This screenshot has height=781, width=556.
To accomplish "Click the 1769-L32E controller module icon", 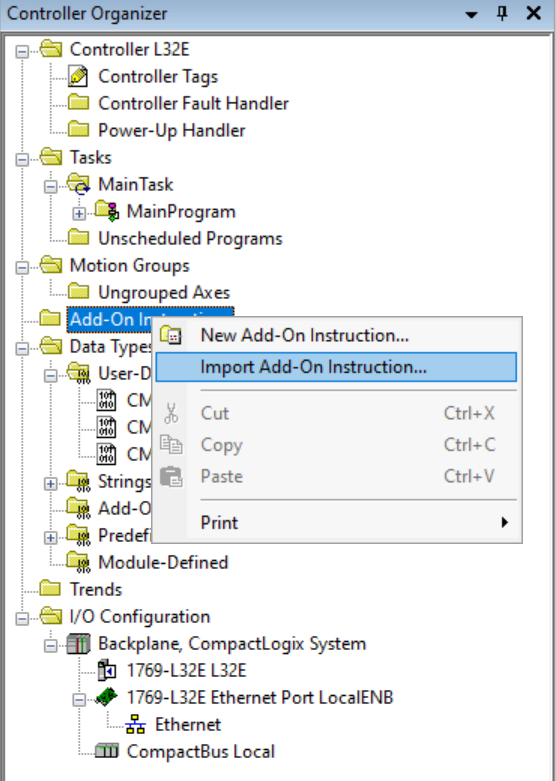I will click(x=107, y=670).
